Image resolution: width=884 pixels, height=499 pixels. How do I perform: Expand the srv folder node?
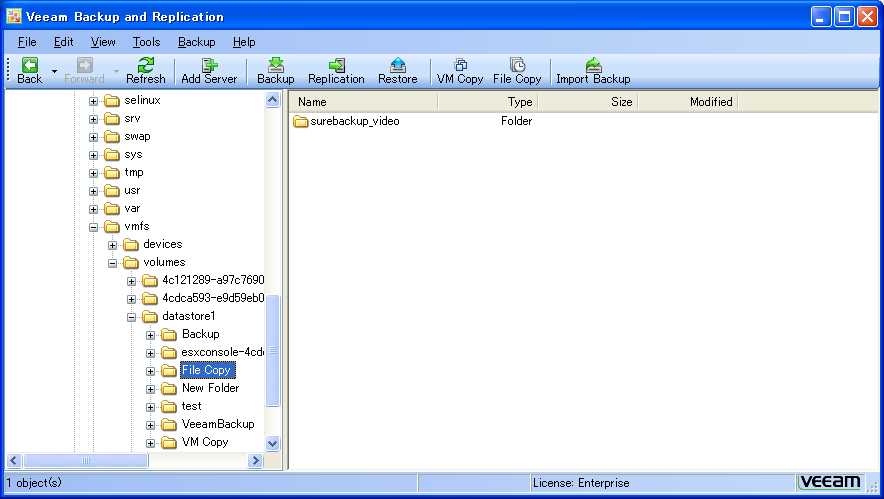click(94, 120)
